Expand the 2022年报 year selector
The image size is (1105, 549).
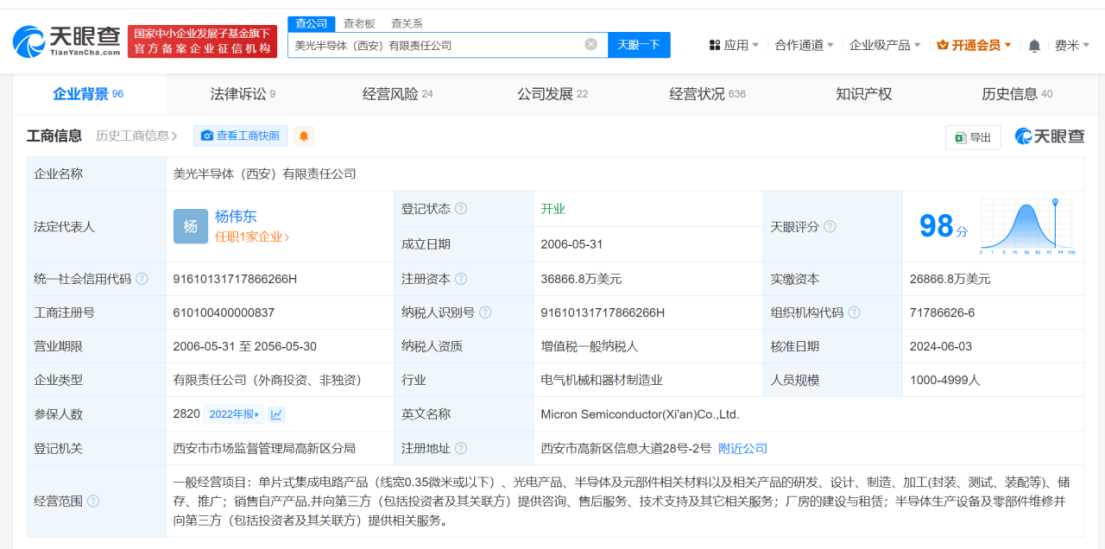(x=235, y=414)
